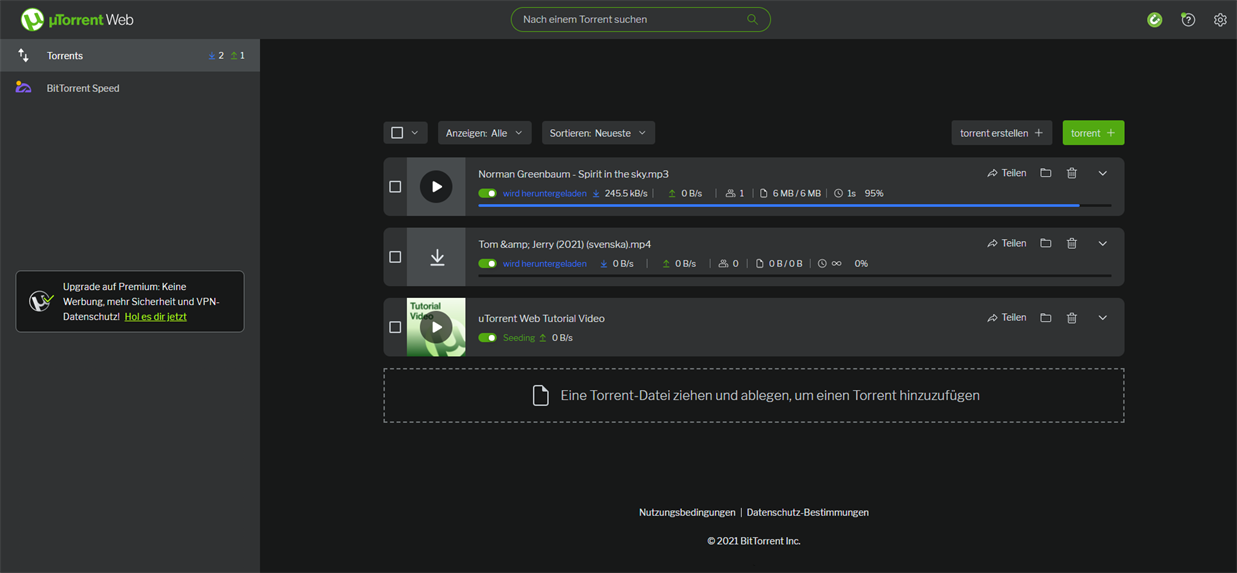
Task: Click the file size icon in Tom & Jerry row
Action: 760,264
